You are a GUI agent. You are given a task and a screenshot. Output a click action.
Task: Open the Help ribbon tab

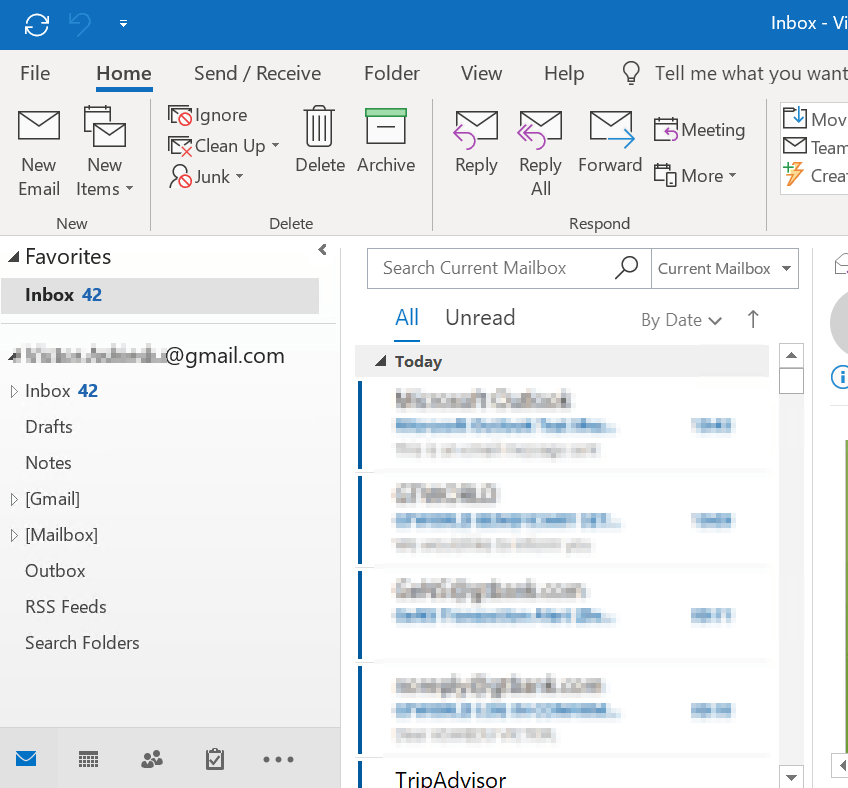pos(564,73)
